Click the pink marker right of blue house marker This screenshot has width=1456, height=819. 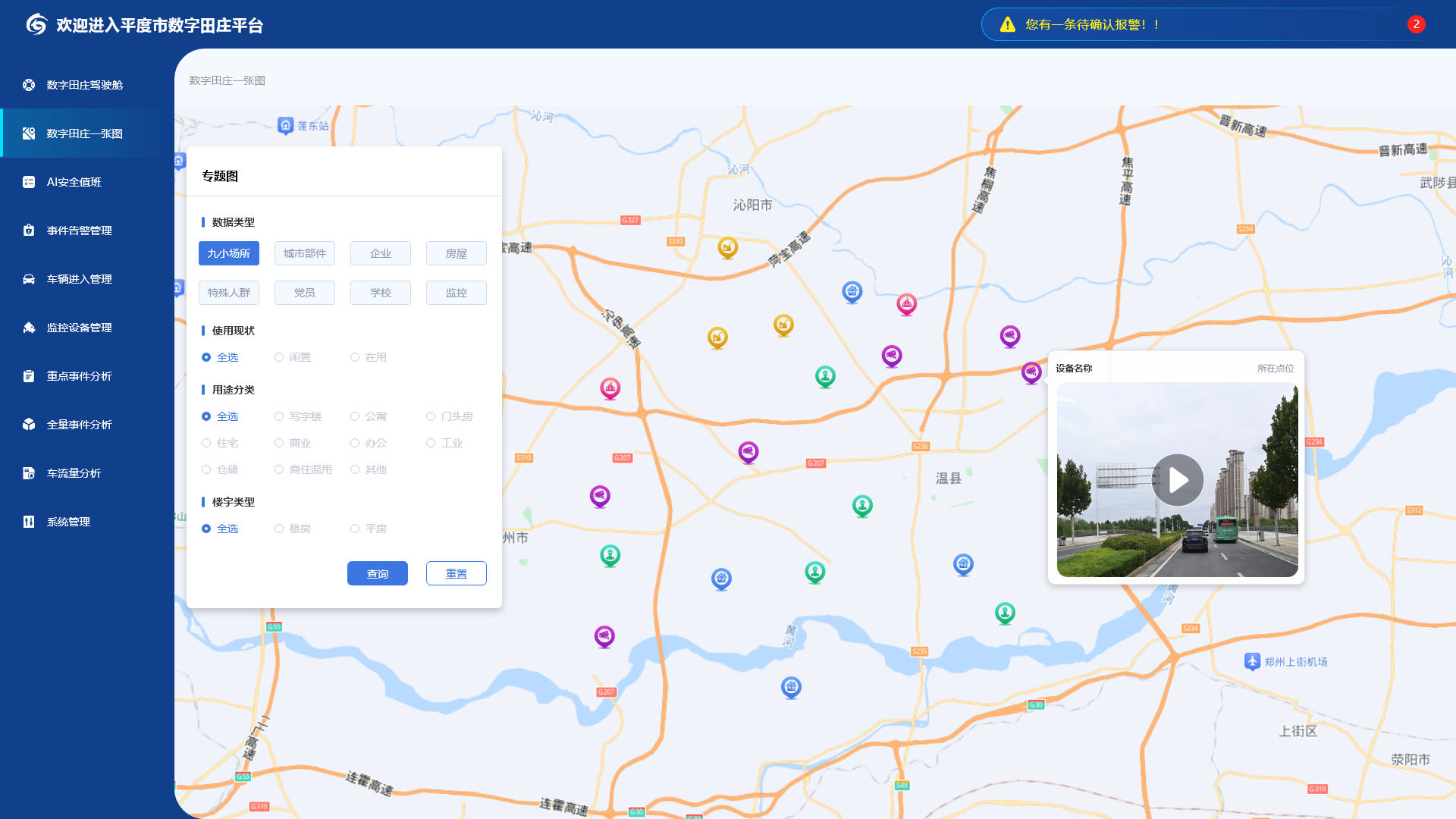tap(907, 304)
